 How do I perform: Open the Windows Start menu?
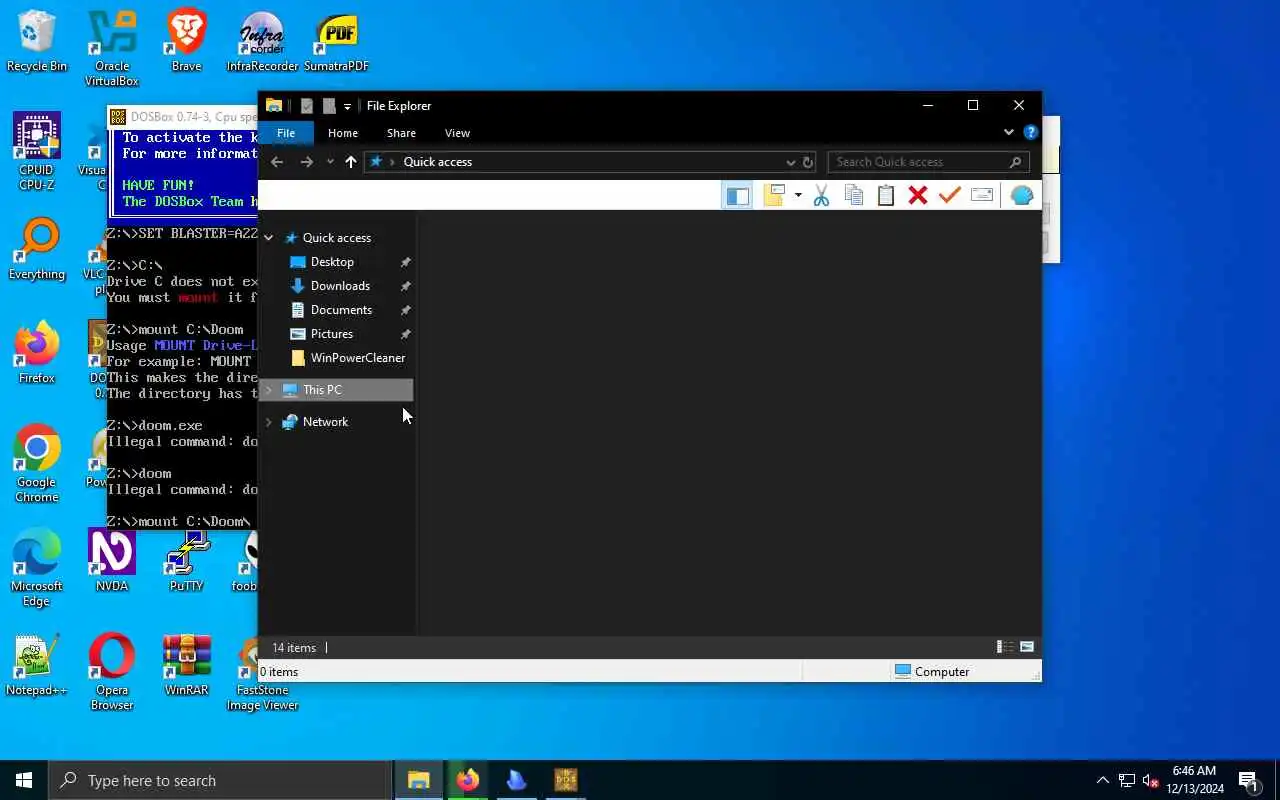24,780
